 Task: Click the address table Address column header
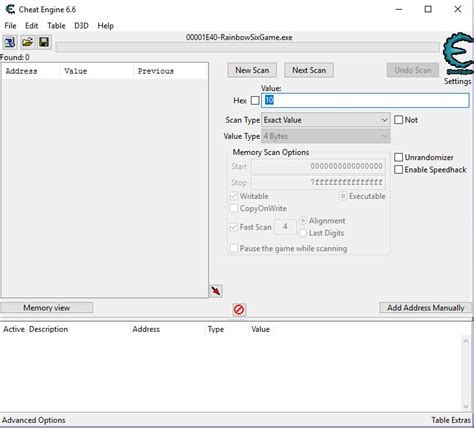[x=146, y=329]
